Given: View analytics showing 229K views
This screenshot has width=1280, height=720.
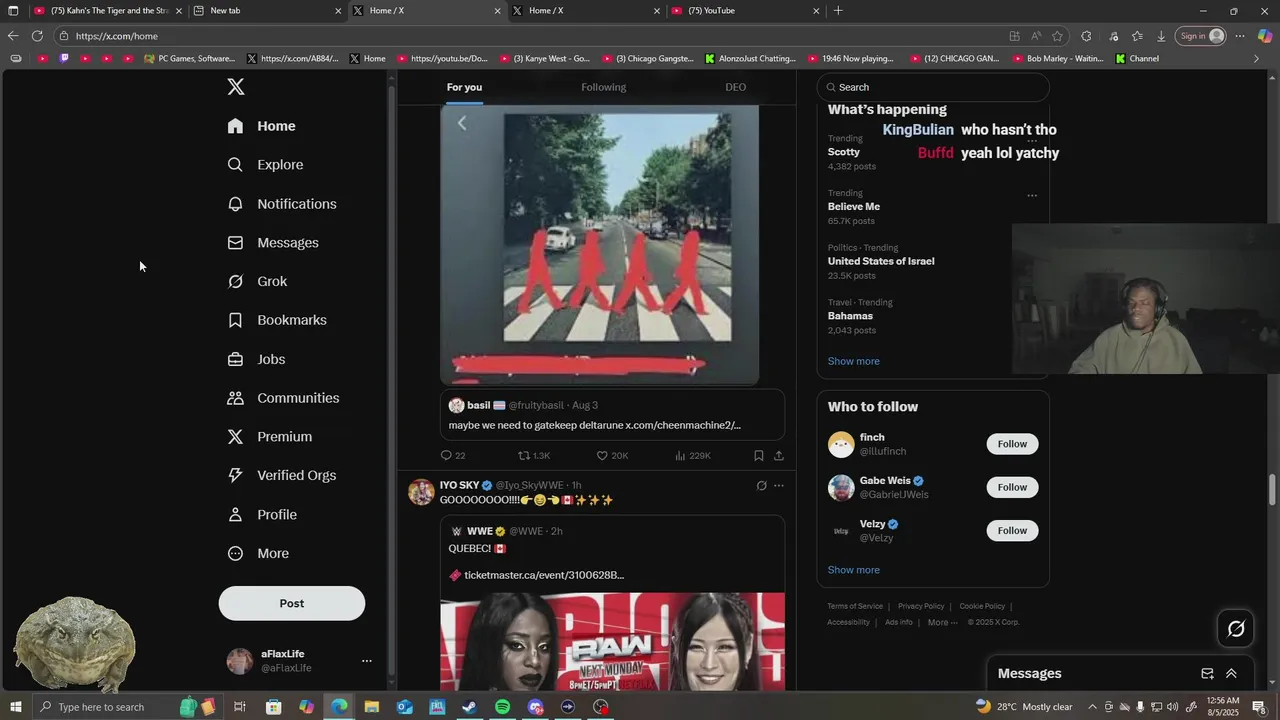Looking at the screenshot, I should point(692,456).
